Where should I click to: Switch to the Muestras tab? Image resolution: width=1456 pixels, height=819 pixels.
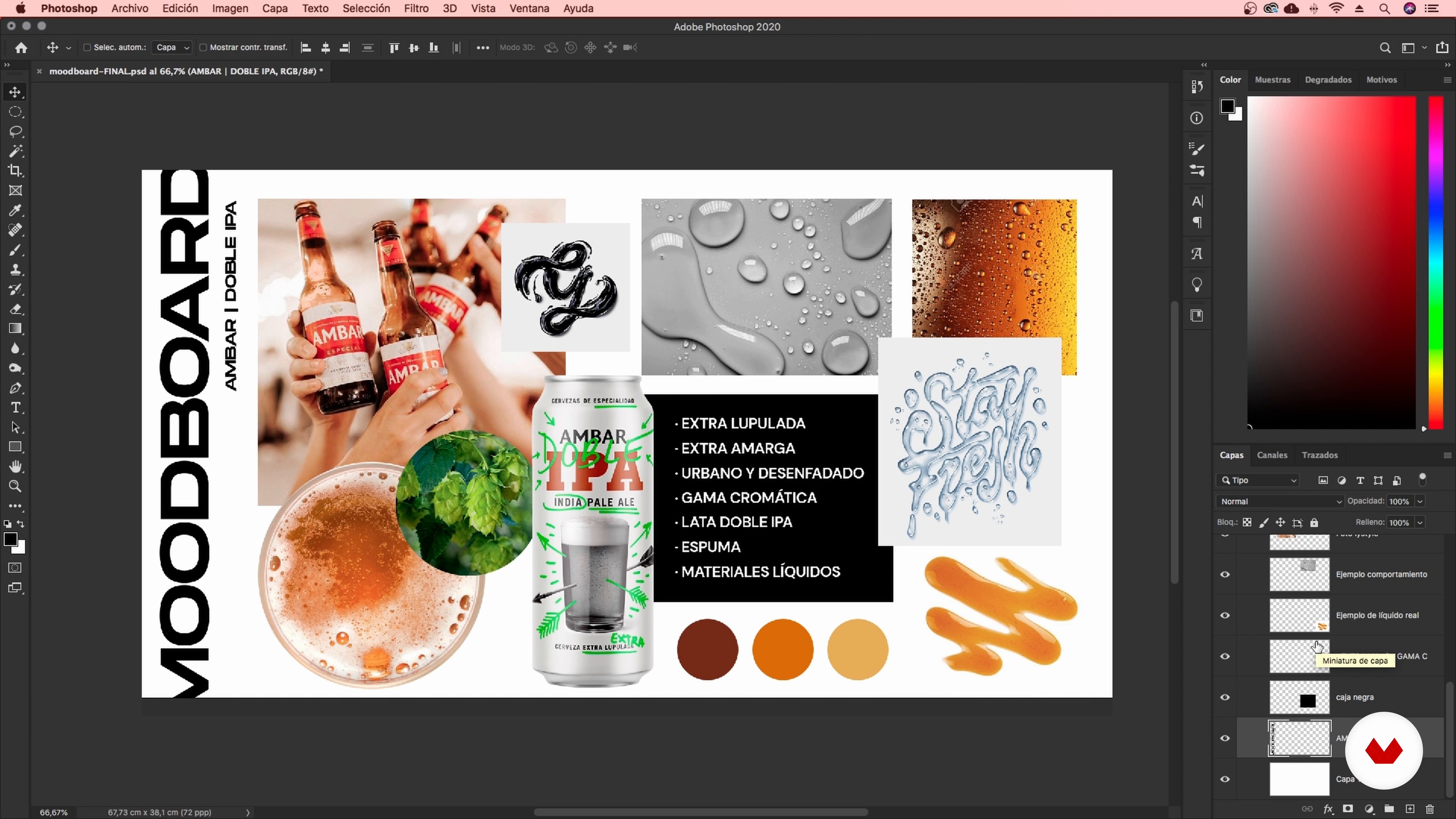1272,80
